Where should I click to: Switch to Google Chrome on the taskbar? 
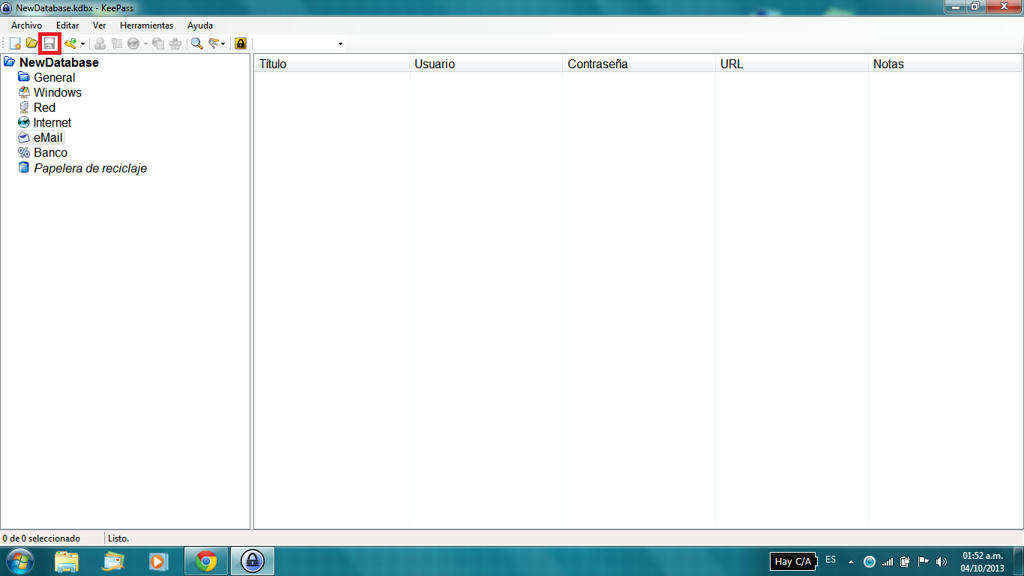206,562
